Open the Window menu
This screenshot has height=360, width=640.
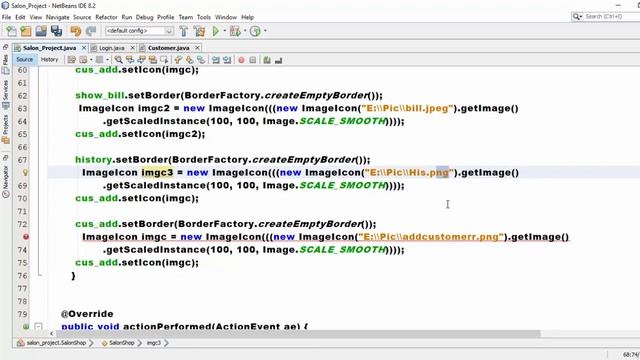[226, 17]
